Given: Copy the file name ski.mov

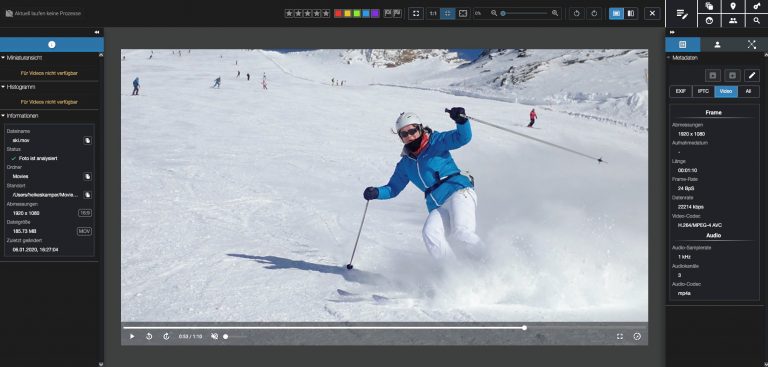Looking at the screenshot, I should [87, 141].
